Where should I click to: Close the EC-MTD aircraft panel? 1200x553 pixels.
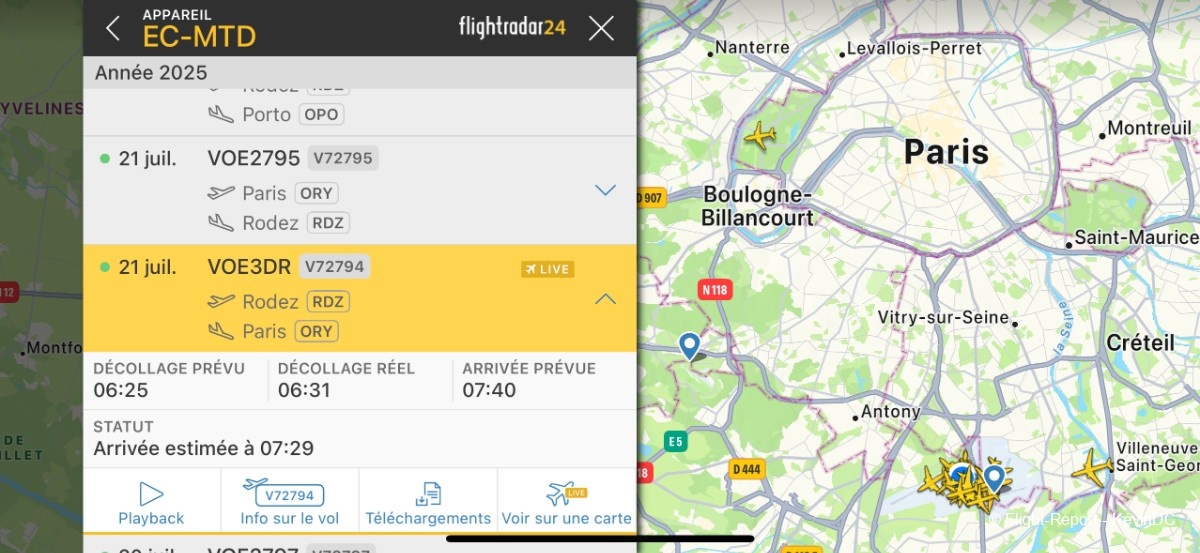pos(601,28)
